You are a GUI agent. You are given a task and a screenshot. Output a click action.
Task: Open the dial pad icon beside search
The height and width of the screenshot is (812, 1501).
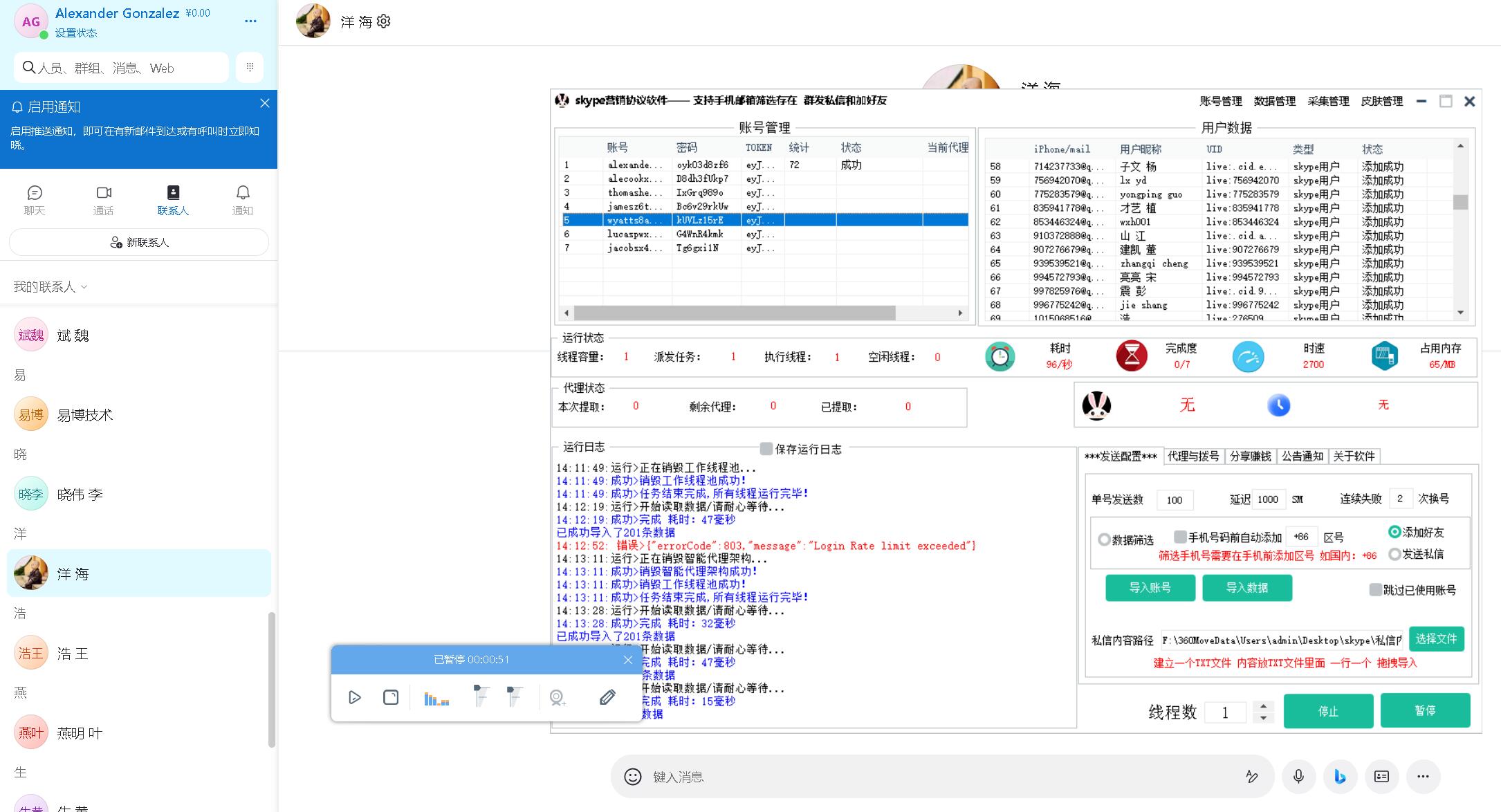point(250,67)
